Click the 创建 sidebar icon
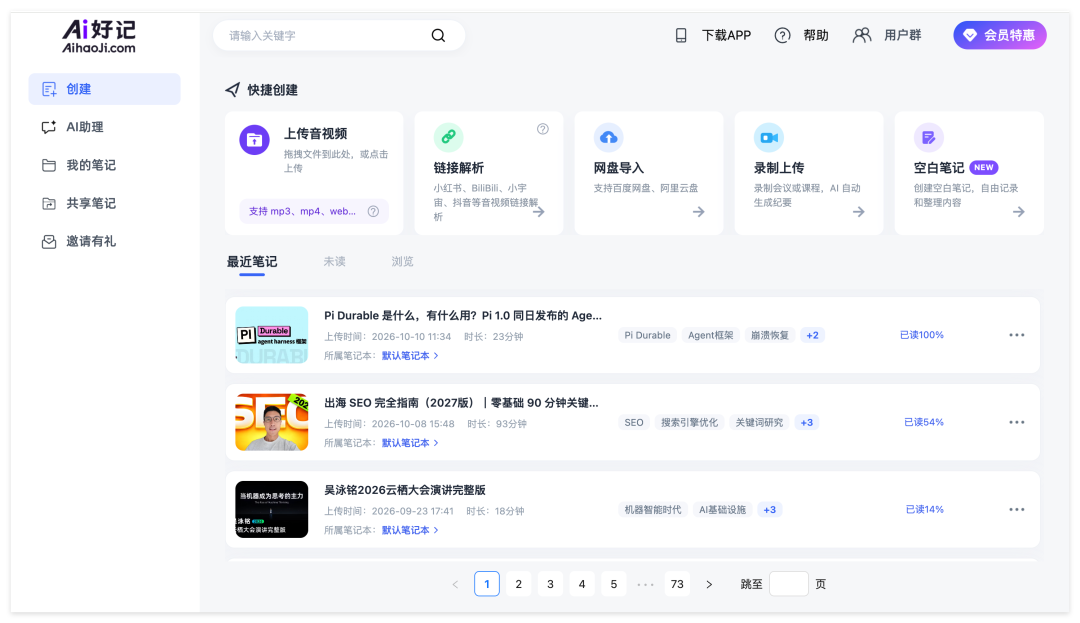This screenshot has width=1080, height=623. tap(49, 89)
